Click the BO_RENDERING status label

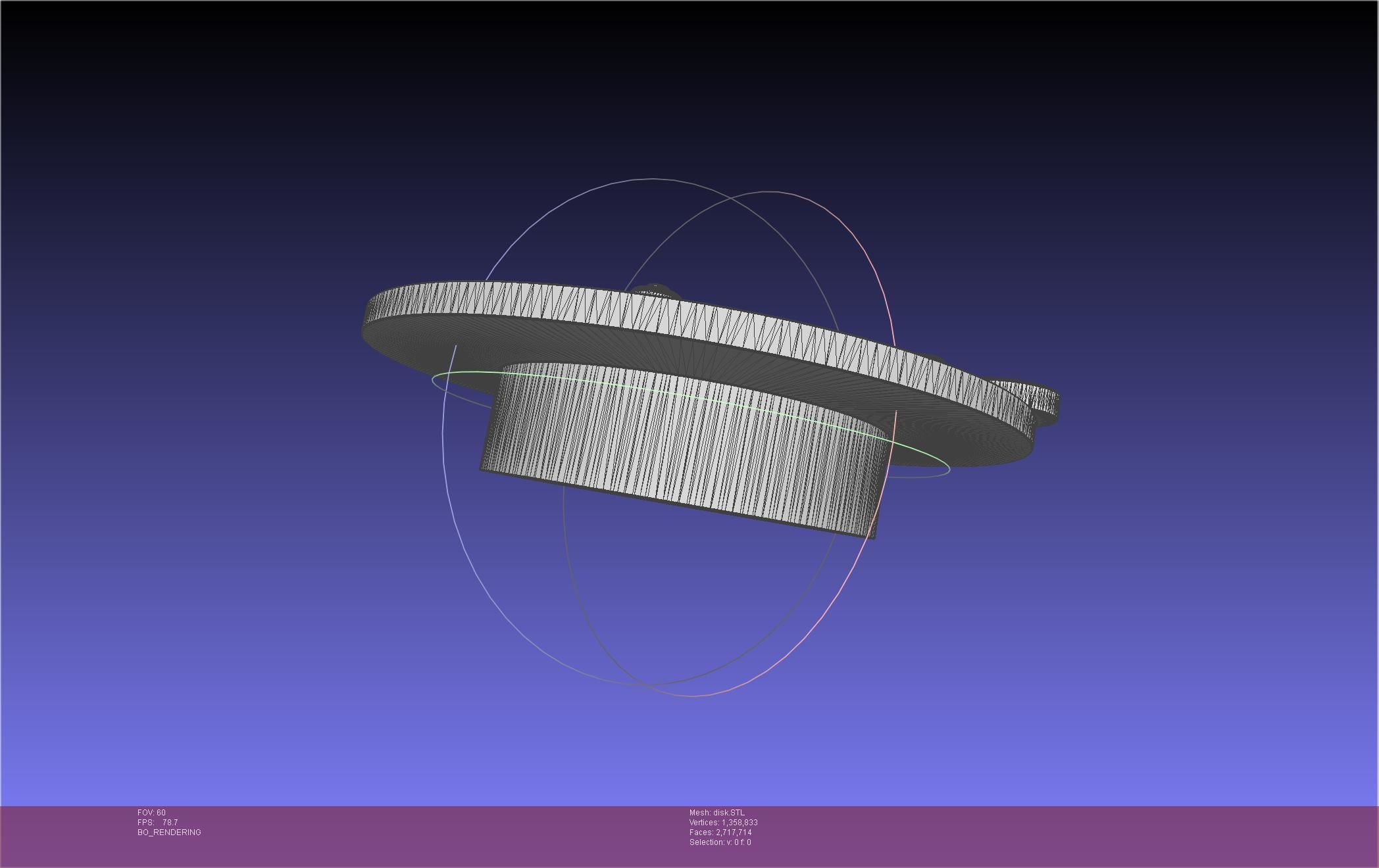pyautogui.click(x=169, y=832)
